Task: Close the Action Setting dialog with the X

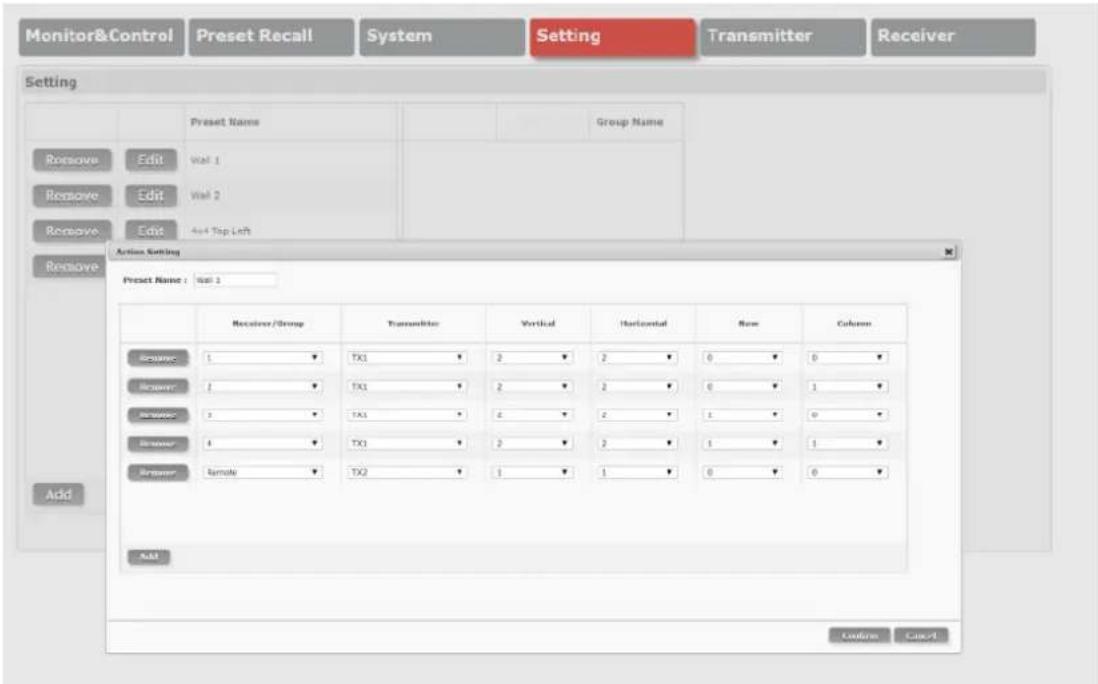Action: (x=949, y=251)
